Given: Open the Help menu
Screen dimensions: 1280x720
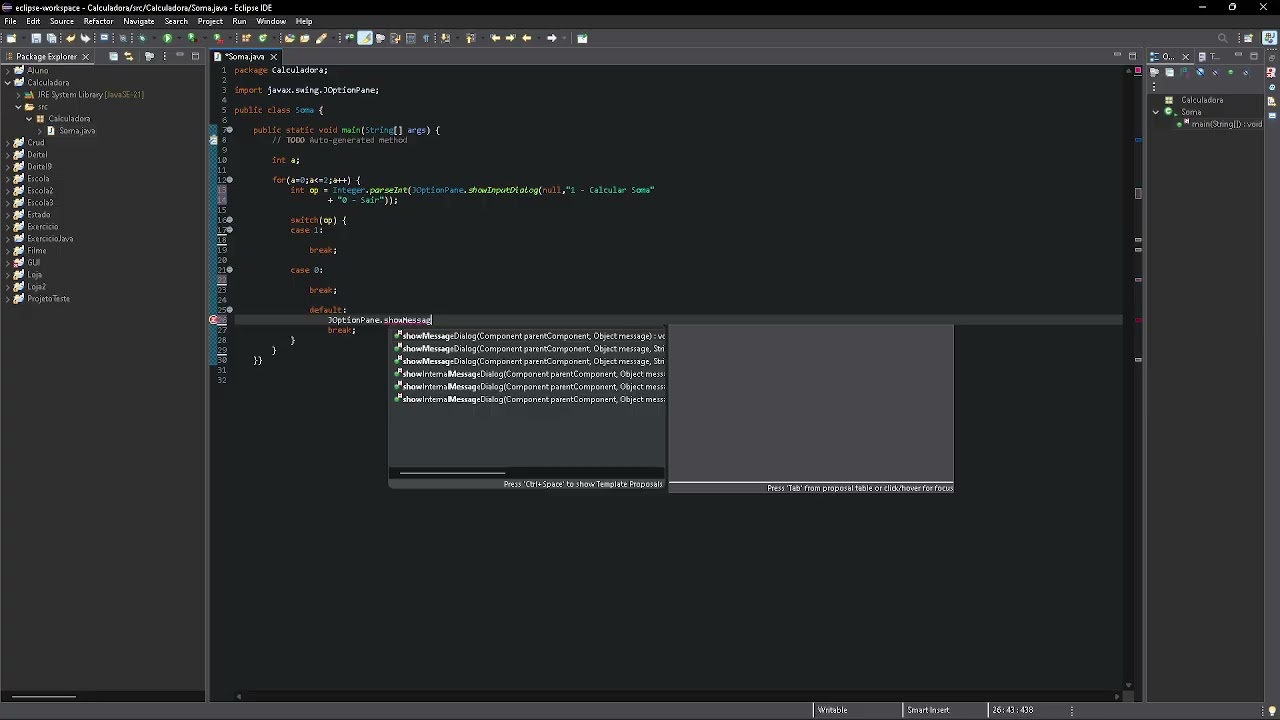Looking at the screenshot, I should click(304, 21).
